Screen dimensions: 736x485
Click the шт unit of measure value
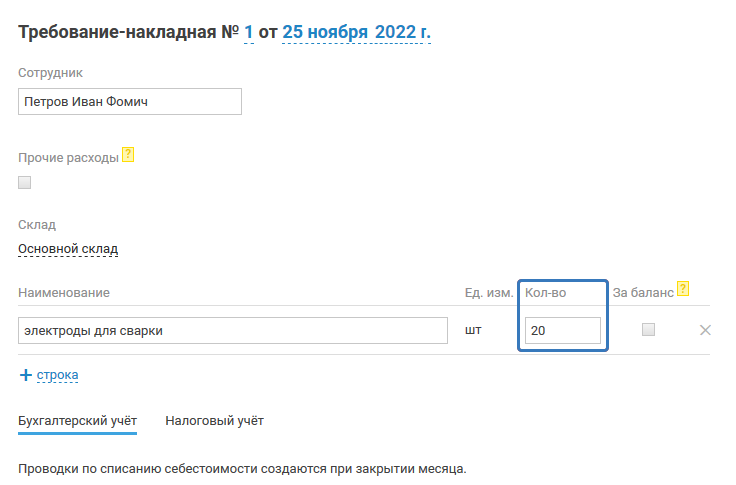473,330
